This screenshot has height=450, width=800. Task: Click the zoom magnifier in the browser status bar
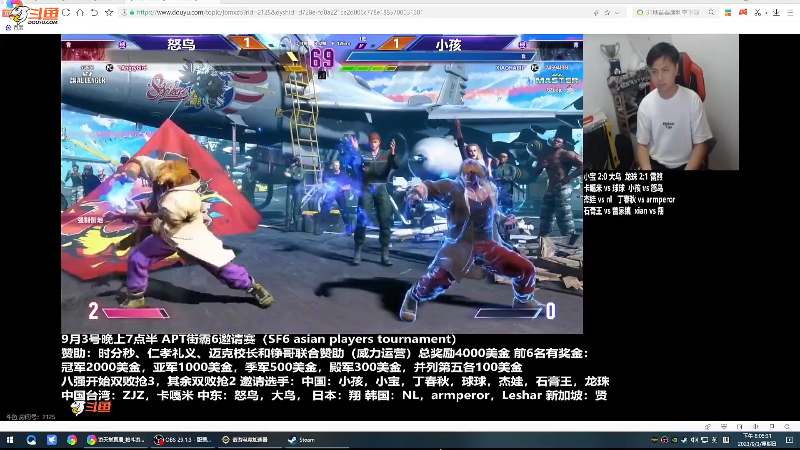pos(787,427)
